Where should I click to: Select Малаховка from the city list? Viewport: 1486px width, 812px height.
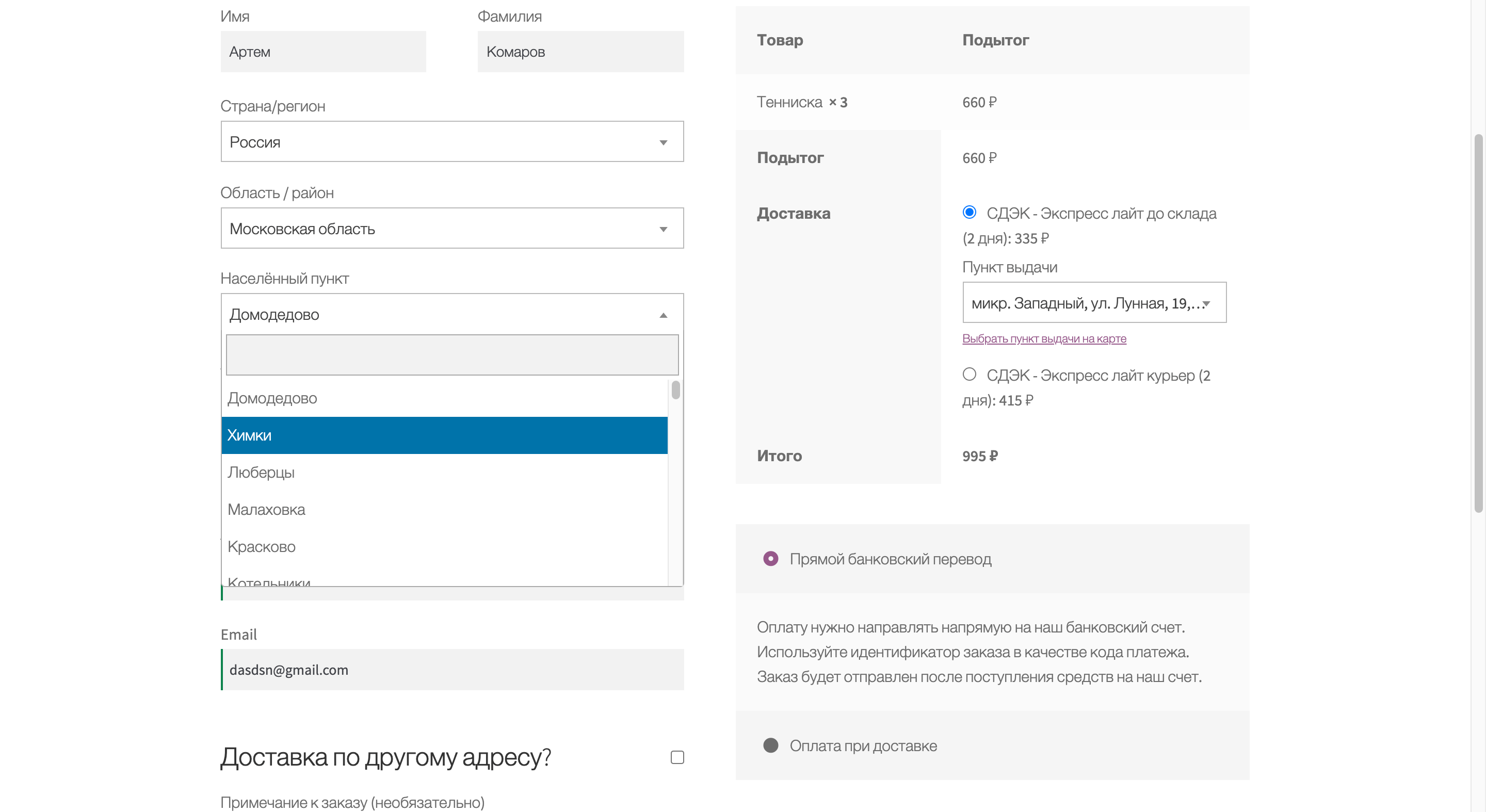coord(444,509)
